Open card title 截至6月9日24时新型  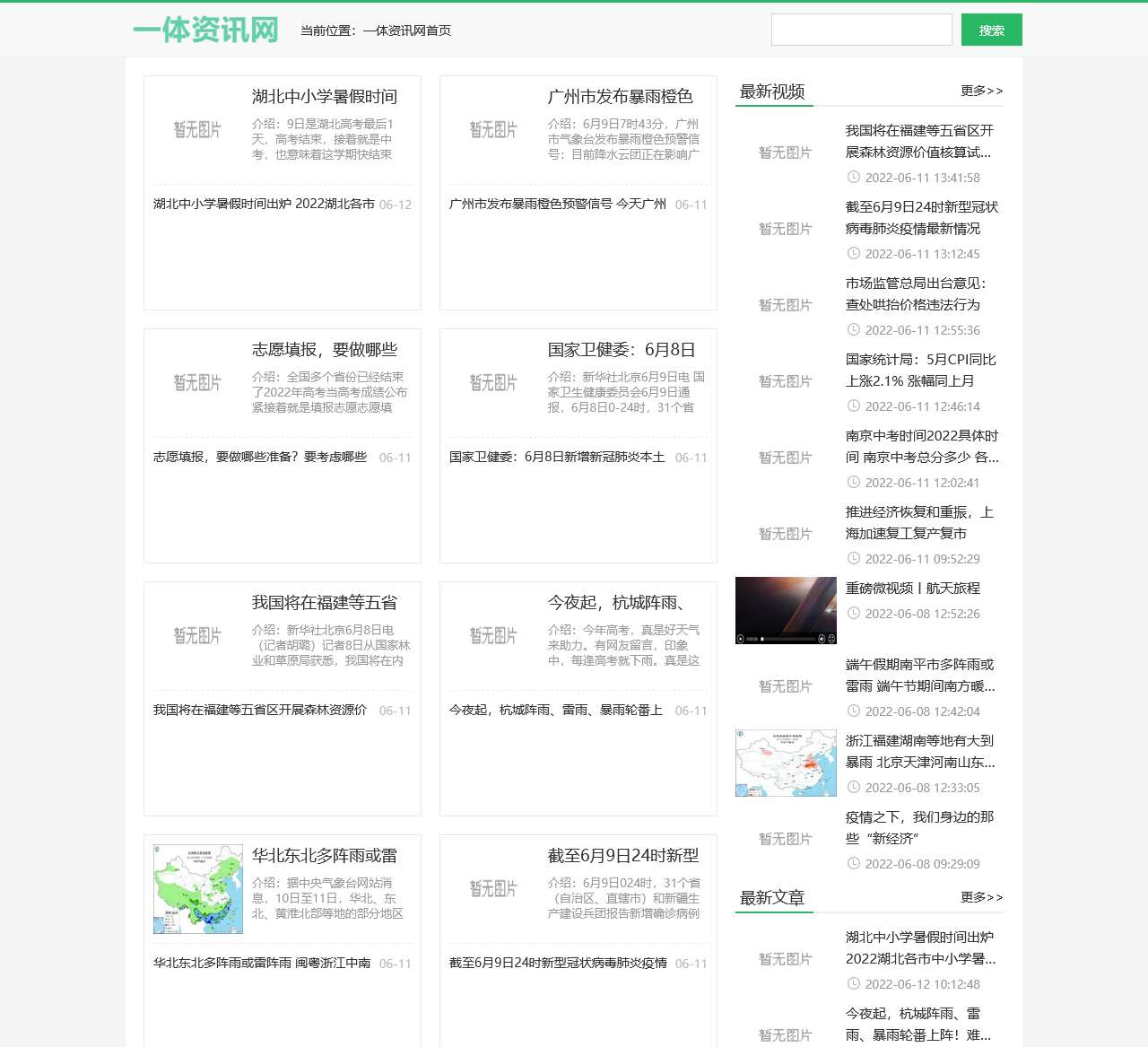[623, 856]
